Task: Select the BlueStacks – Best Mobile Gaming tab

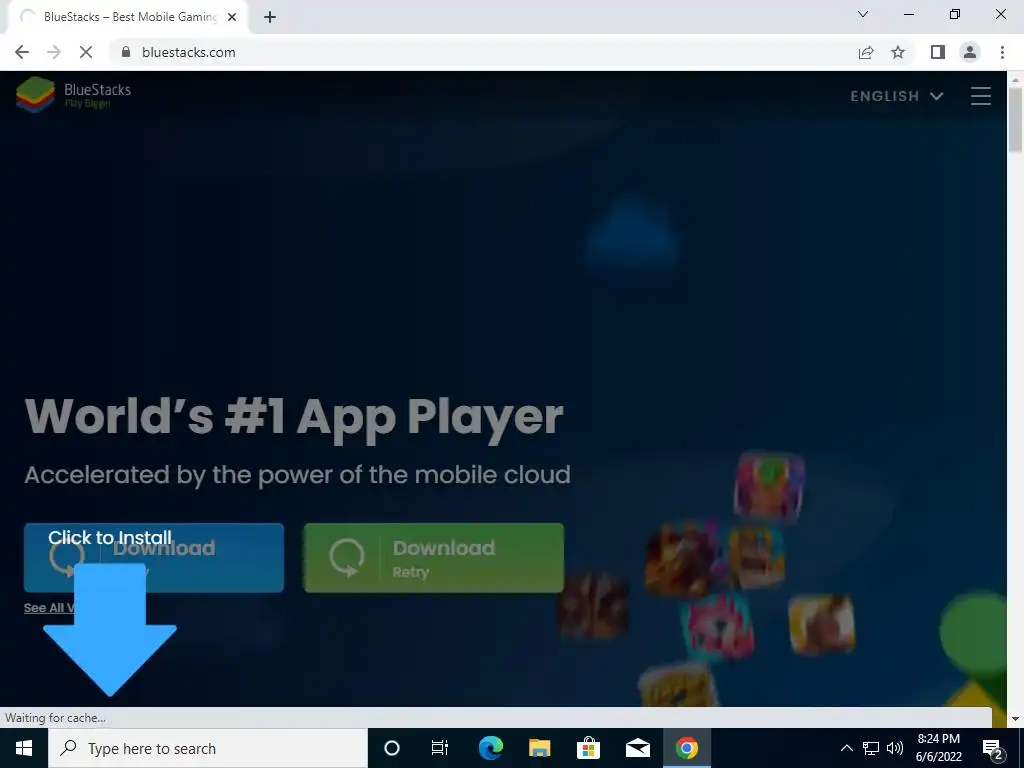Action: click(x=127, y=17)
